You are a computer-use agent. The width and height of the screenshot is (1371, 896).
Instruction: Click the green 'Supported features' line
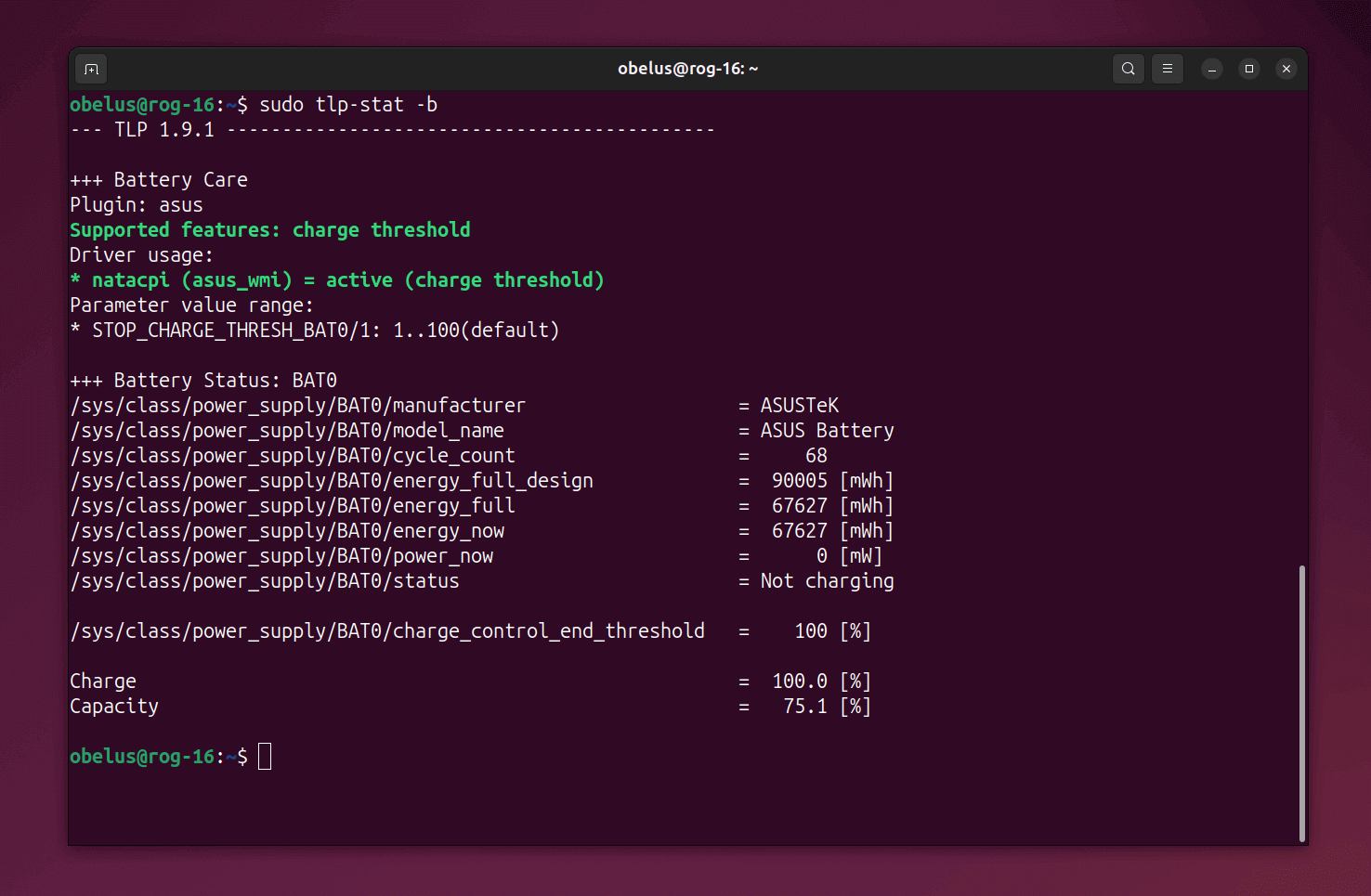point(269,230)
